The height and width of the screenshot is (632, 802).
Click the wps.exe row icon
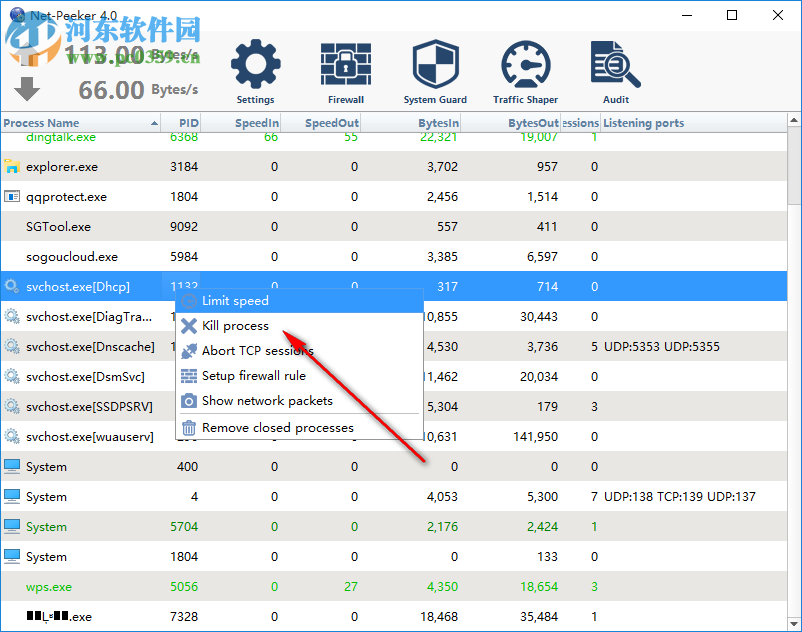pos(12,586)
